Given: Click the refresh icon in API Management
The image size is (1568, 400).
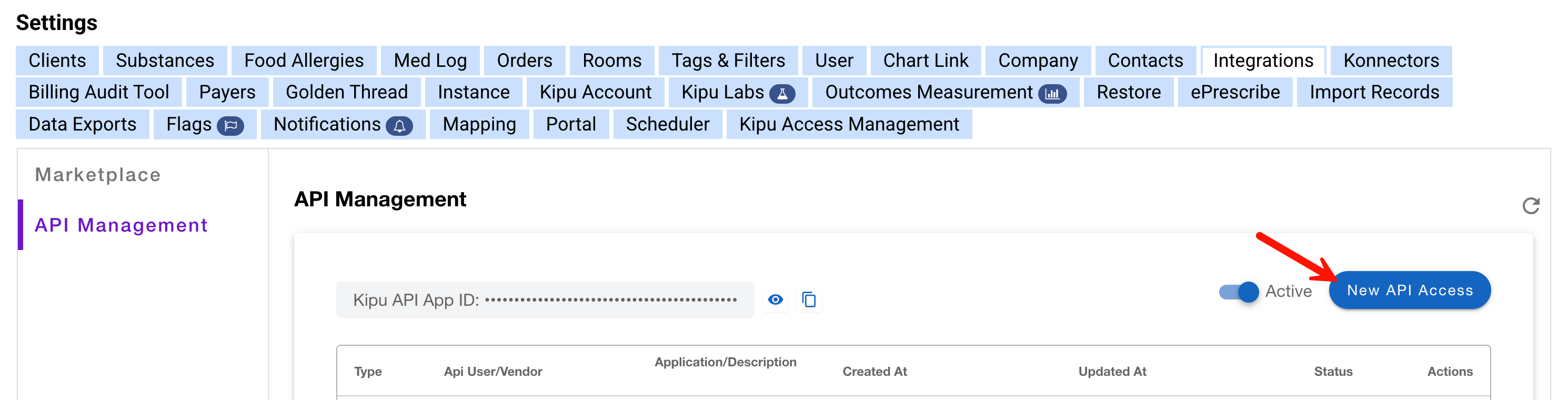Looking at the screenshot, I should (x=1530, y=206).
